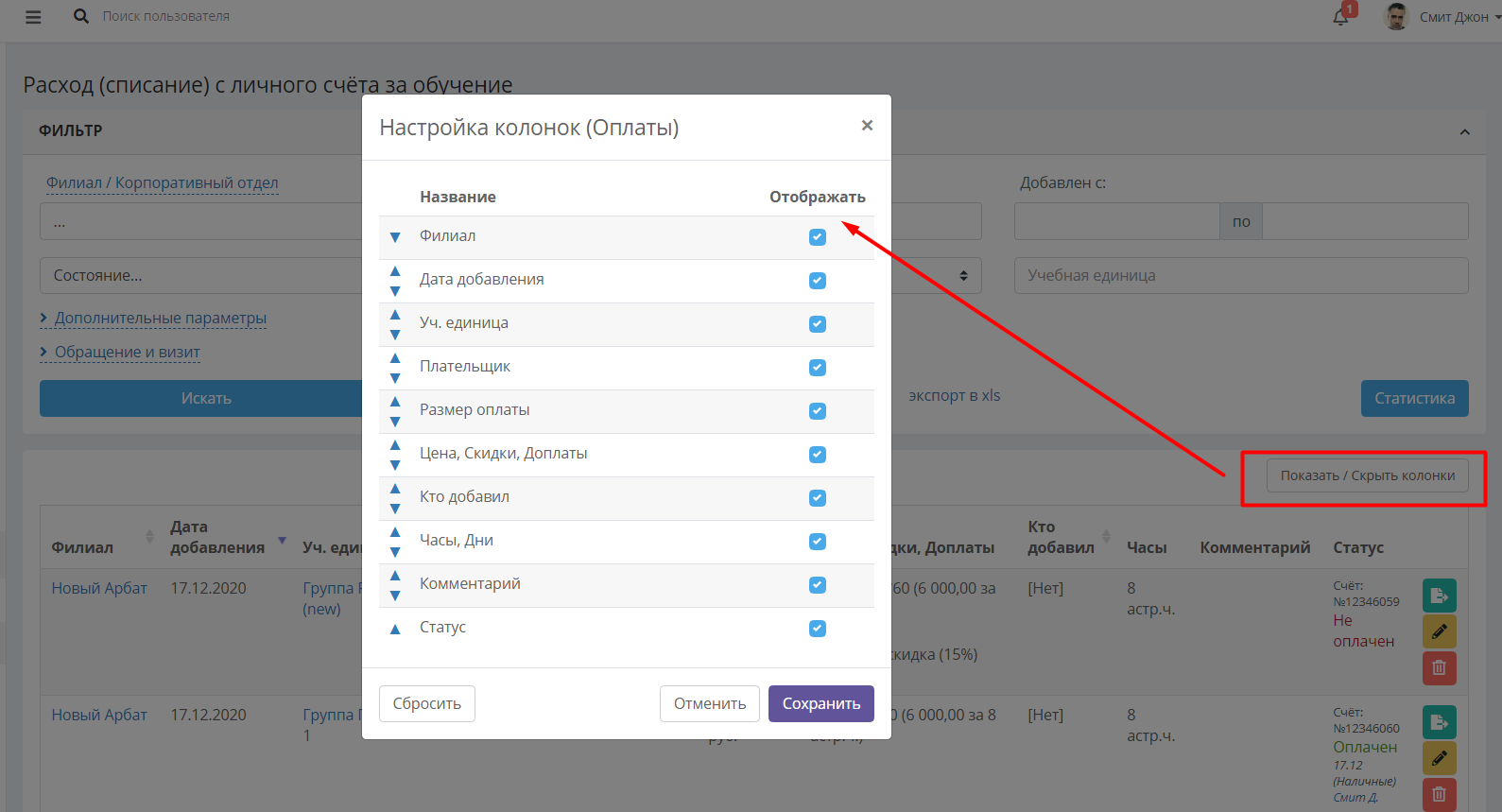This screenshot has width=1502, height=812.
Task: Open the hamburger sidebar menu
Action: [33, 17]
